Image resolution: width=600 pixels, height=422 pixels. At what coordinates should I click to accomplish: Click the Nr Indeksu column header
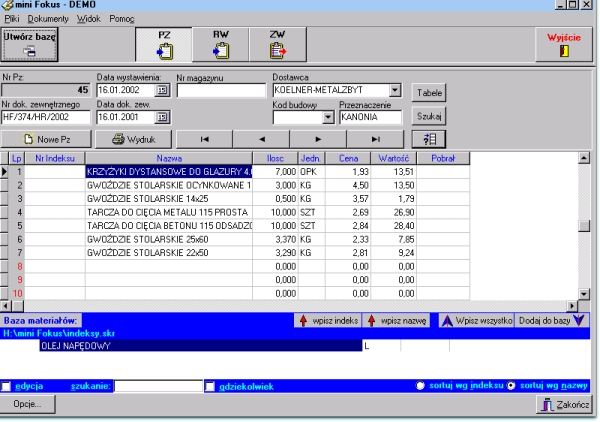point(55,158)
